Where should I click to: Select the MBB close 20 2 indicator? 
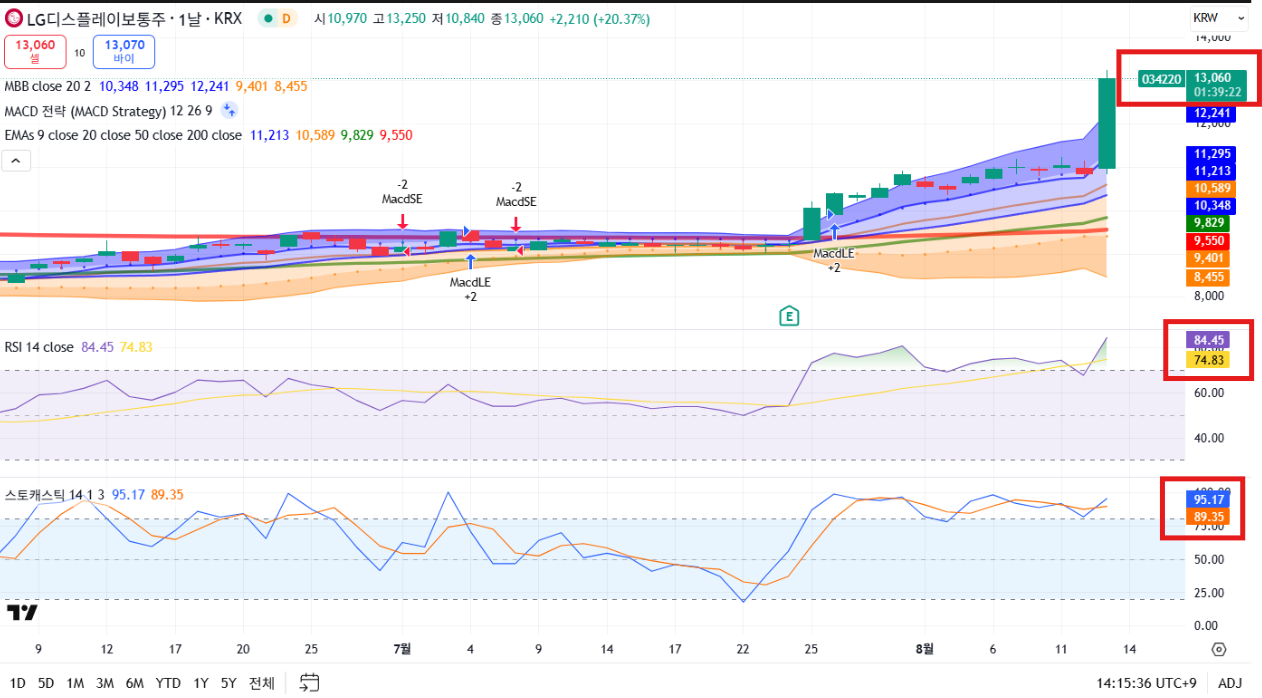pyautogui.click(x=48, y=87)
